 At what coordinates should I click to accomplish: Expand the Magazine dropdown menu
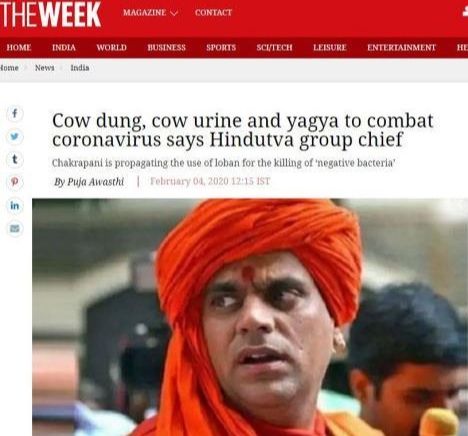pyautogui.click(x=150, y=13)
